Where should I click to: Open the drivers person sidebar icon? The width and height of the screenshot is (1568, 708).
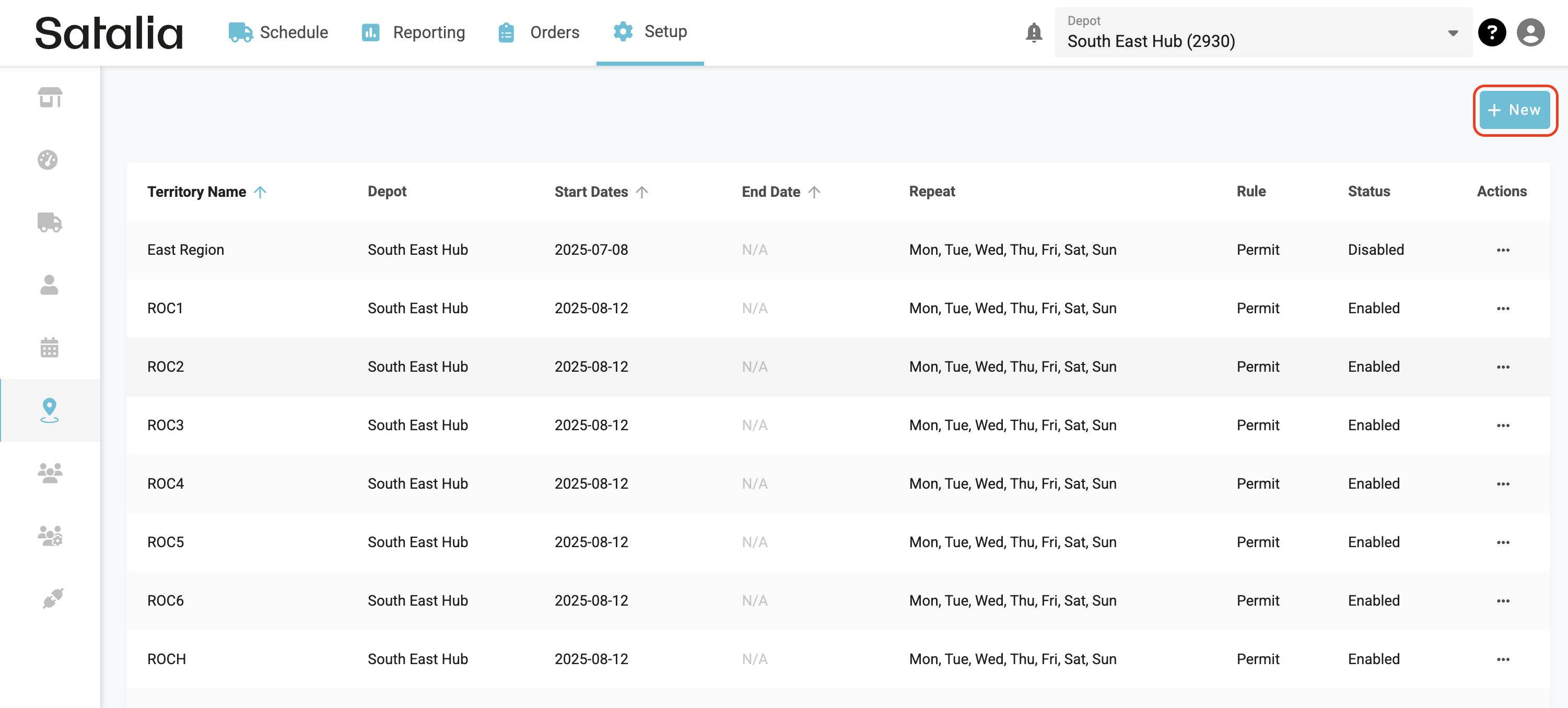pyautogui.click(x=49, y=285)
